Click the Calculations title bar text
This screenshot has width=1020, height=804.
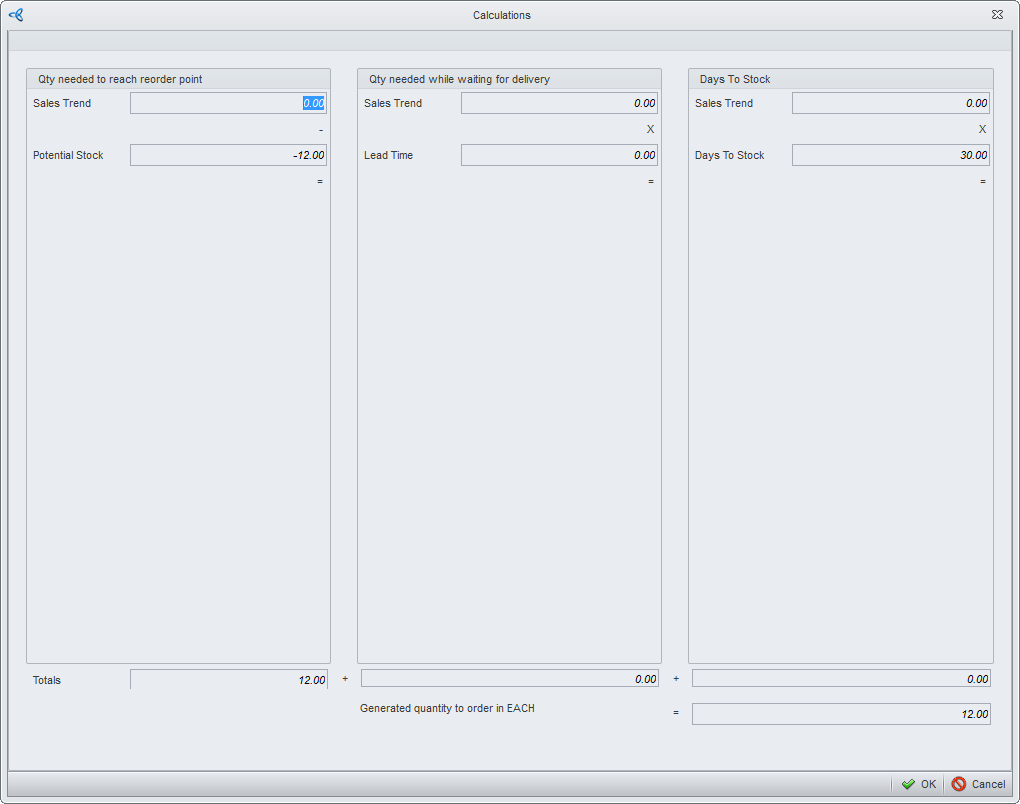(502, 15)
